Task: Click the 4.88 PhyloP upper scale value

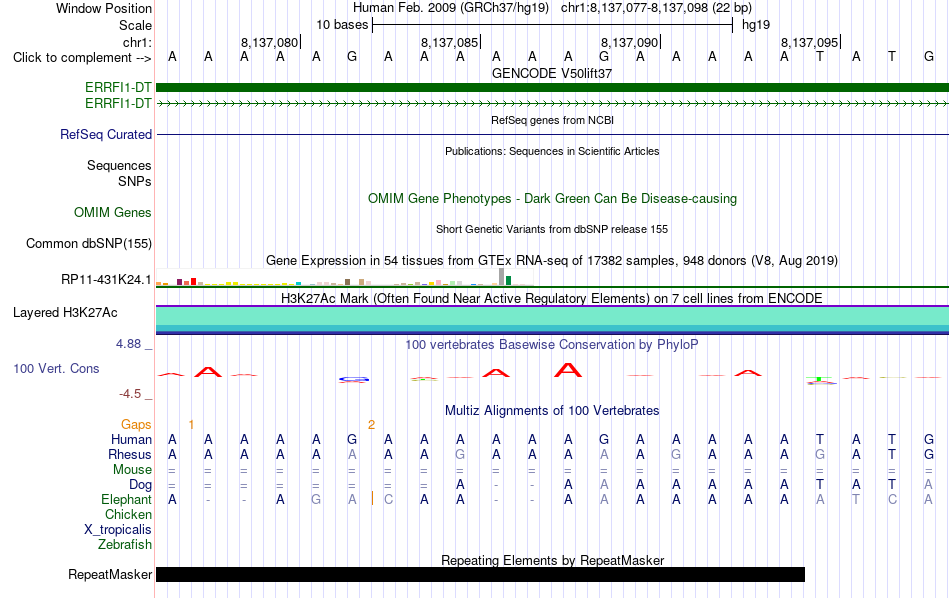Action: (x=128, y=344)
